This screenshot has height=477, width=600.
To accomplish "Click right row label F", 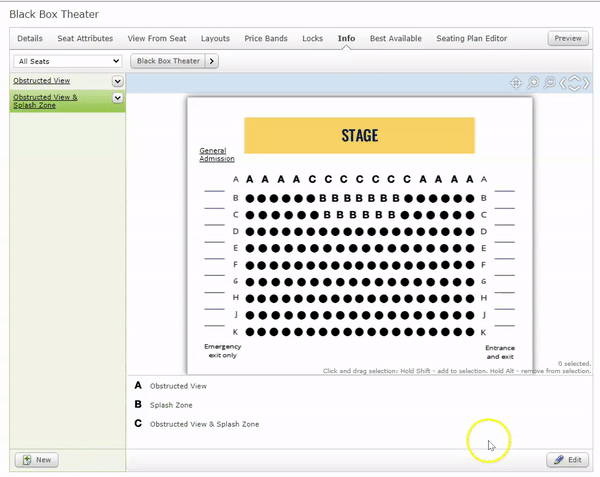I will tap(484, 265).
